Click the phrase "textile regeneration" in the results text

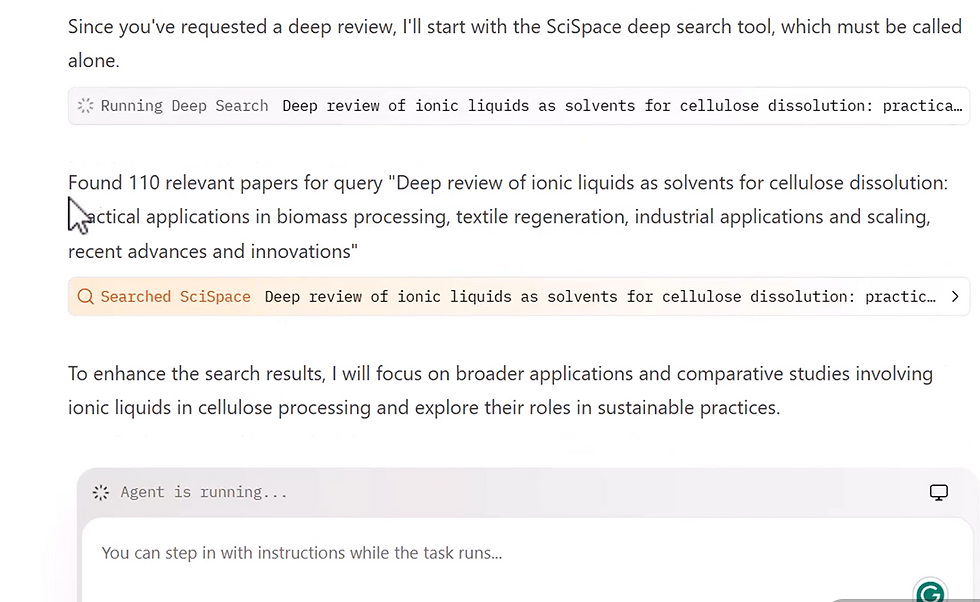pyautogui.click(x=539, y=217)
